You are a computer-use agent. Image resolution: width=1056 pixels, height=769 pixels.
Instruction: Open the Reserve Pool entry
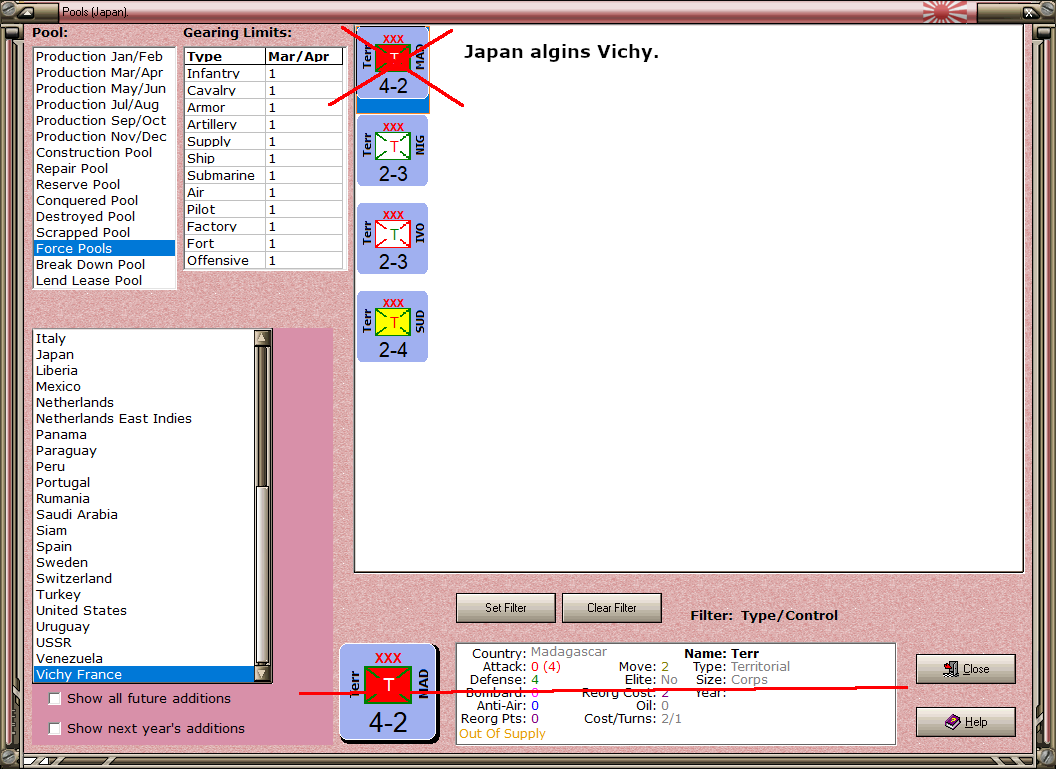click(x=104, y=185)
